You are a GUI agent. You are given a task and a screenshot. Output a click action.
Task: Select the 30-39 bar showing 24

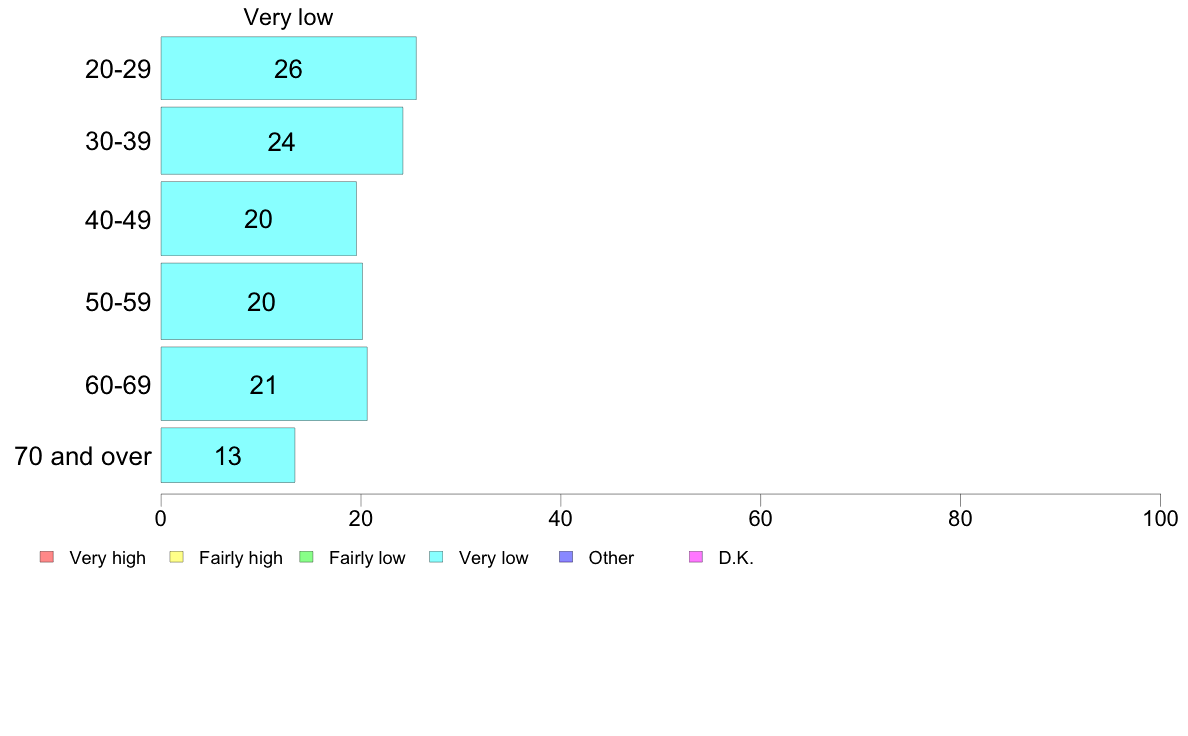click(282, 141)
